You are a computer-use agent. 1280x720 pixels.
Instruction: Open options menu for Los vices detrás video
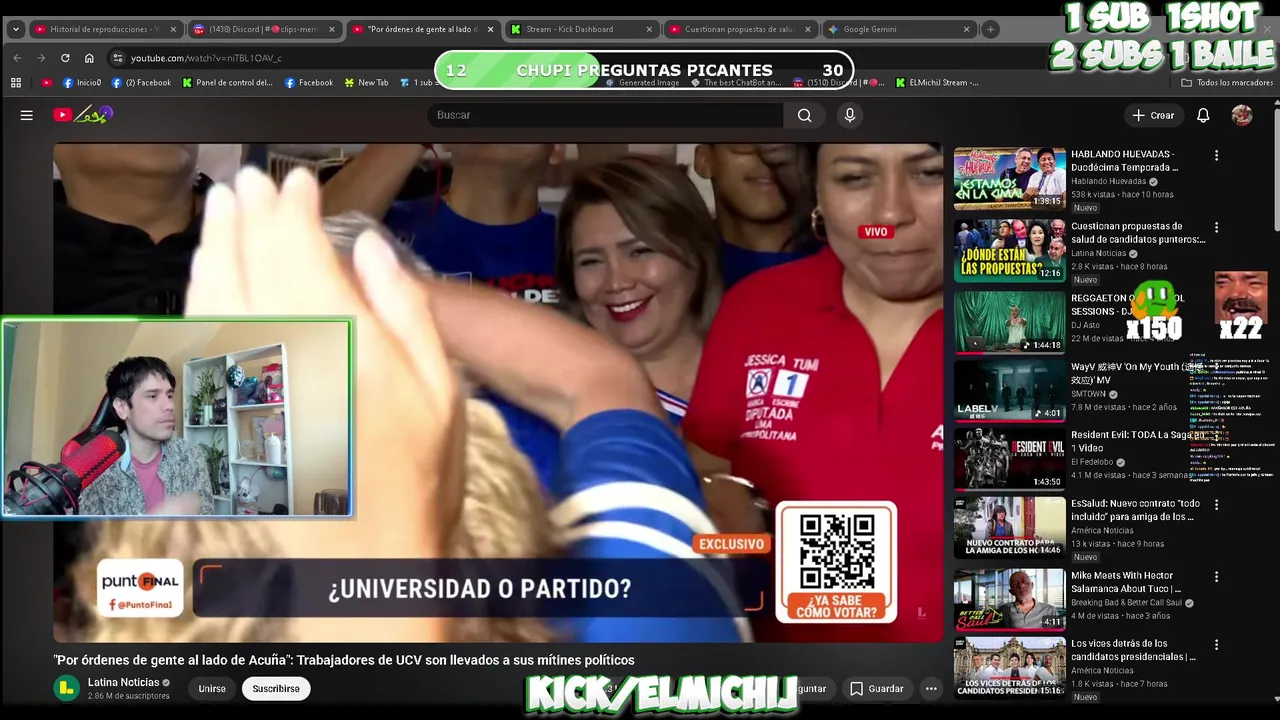coord(1216,644)
